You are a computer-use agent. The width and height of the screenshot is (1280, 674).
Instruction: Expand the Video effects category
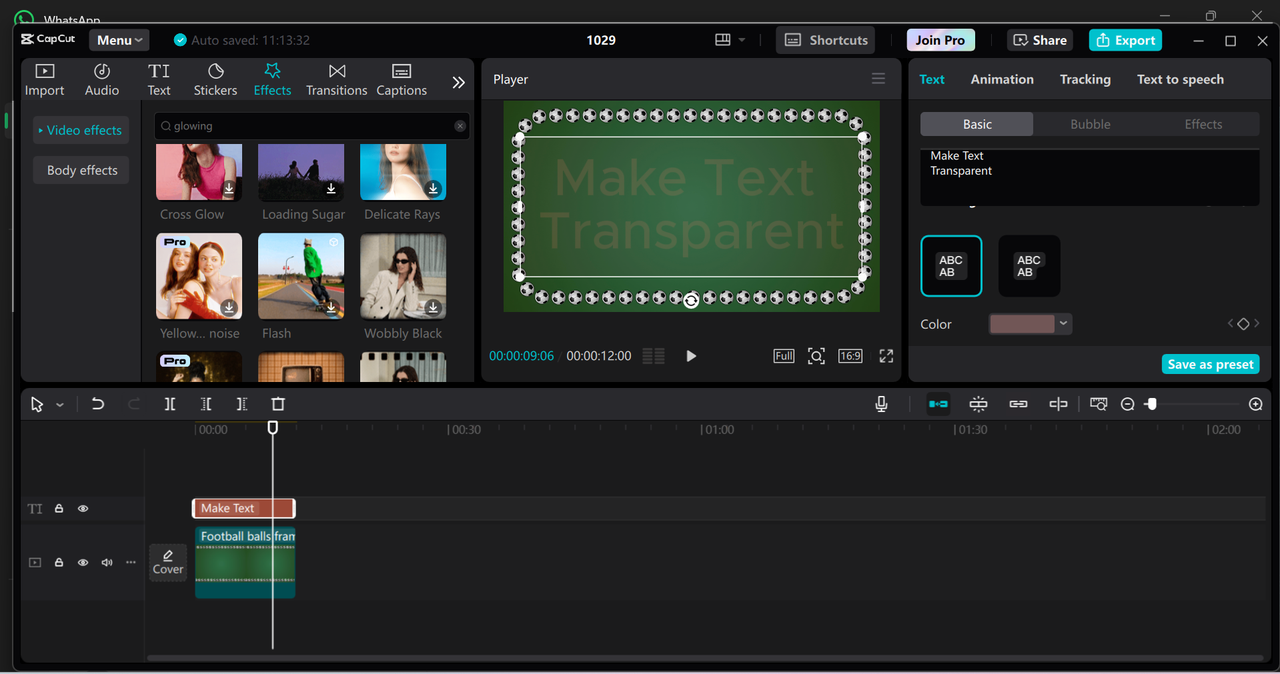click(x=81, y=130)
